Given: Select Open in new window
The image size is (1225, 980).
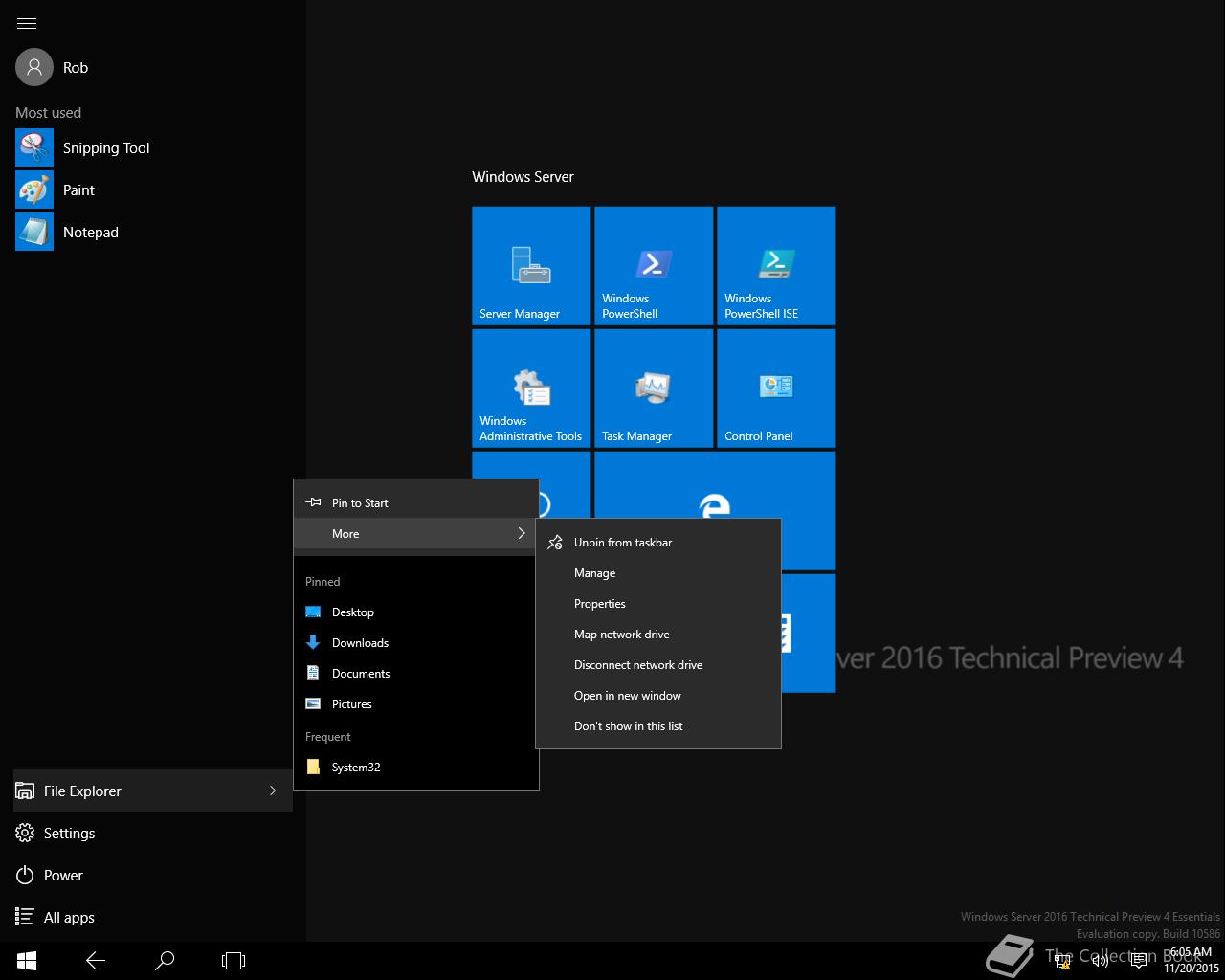Looking at the screenshot, I should tap(658, 695).
